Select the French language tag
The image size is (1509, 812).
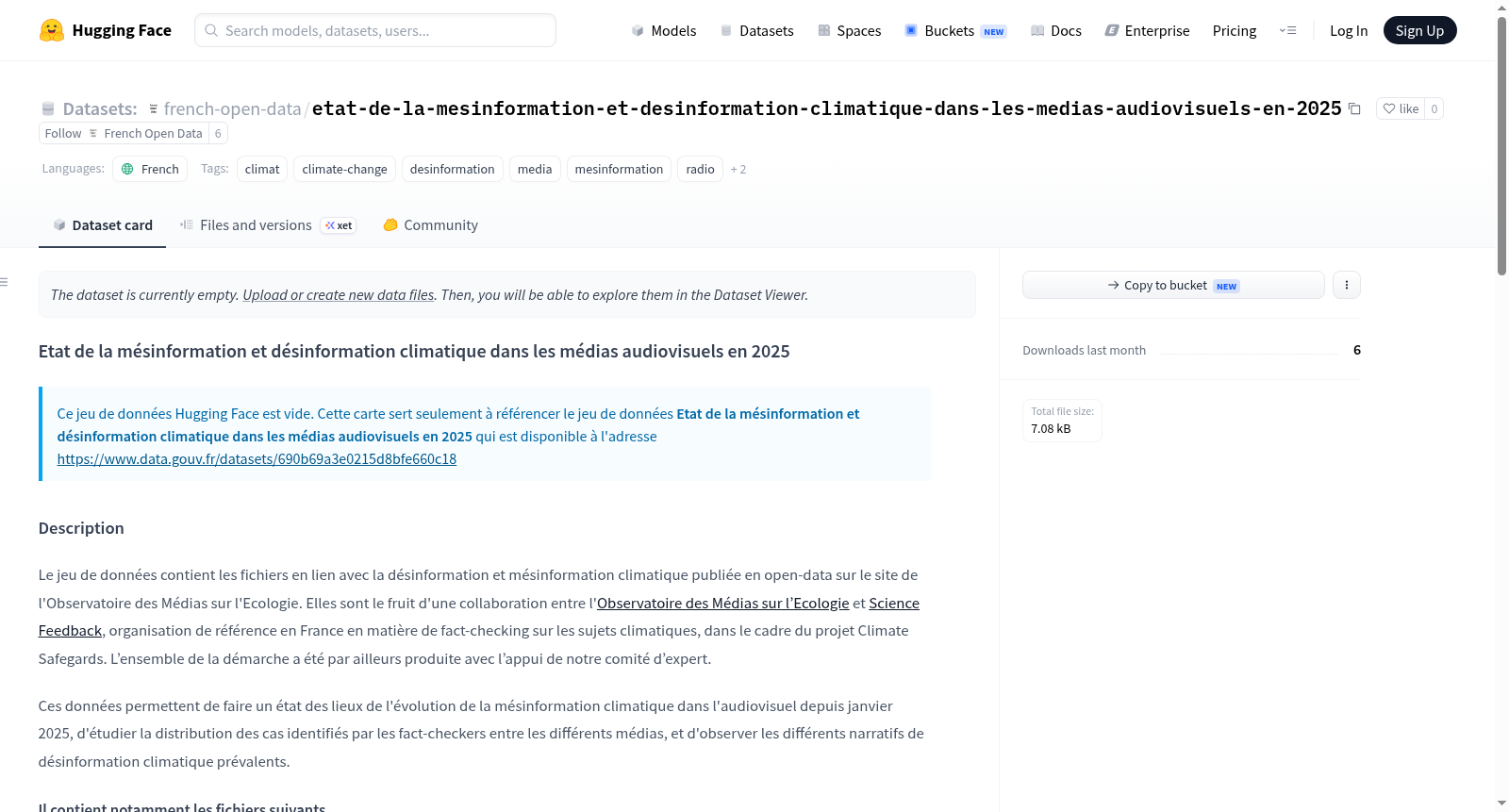click(150, 169)
